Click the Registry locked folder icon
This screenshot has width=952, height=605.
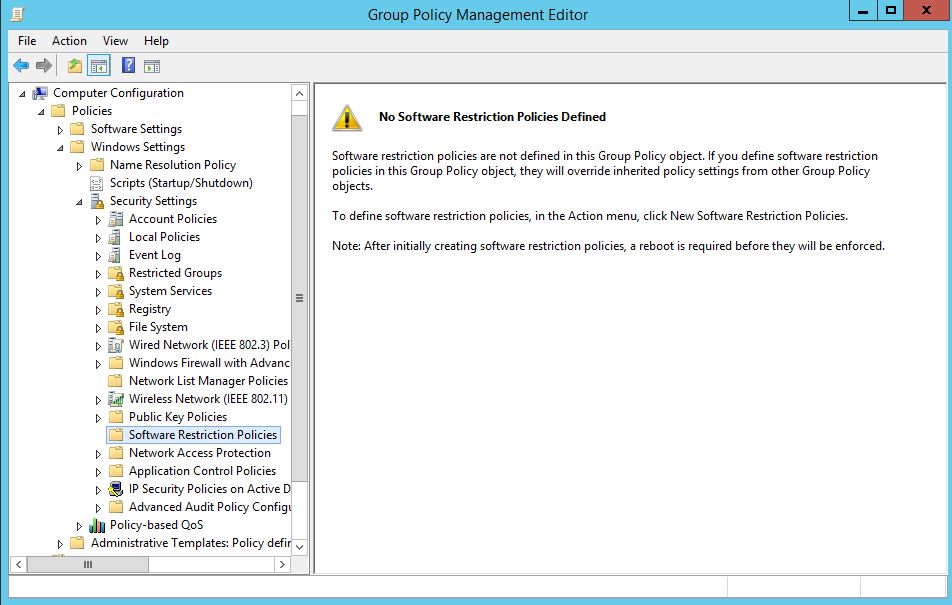pos(115,309)
